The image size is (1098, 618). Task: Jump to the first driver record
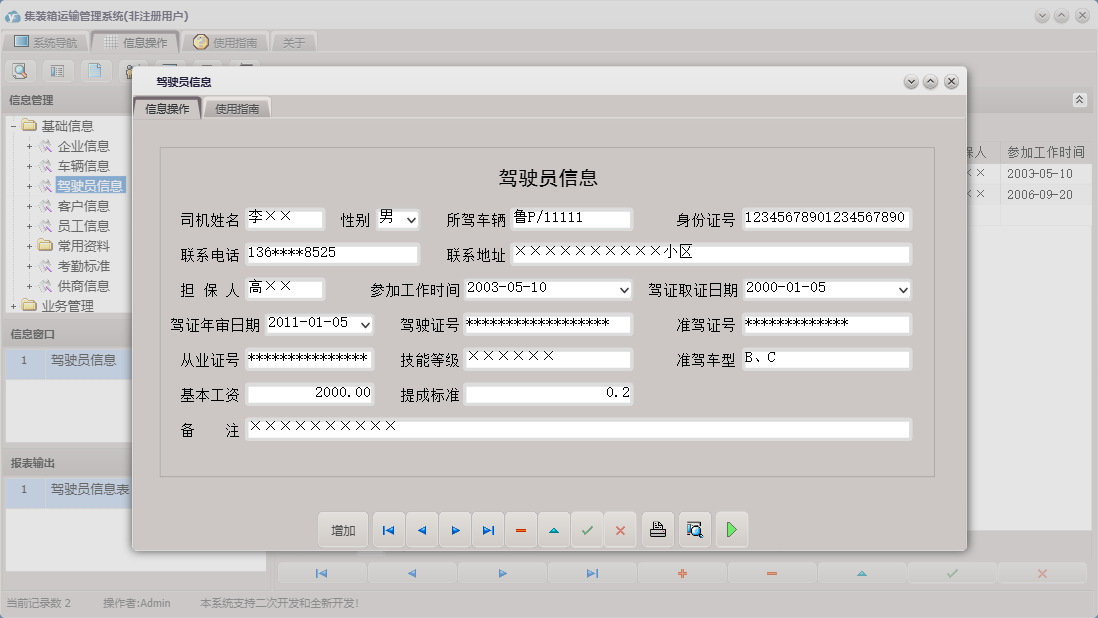[389, 530]
